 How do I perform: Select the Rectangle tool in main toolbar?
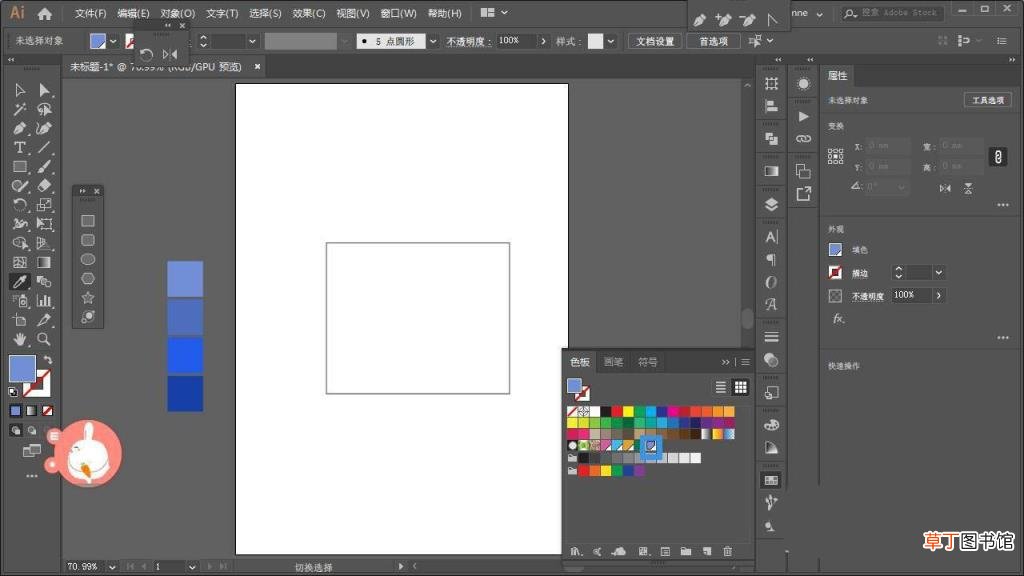[20, 167]
